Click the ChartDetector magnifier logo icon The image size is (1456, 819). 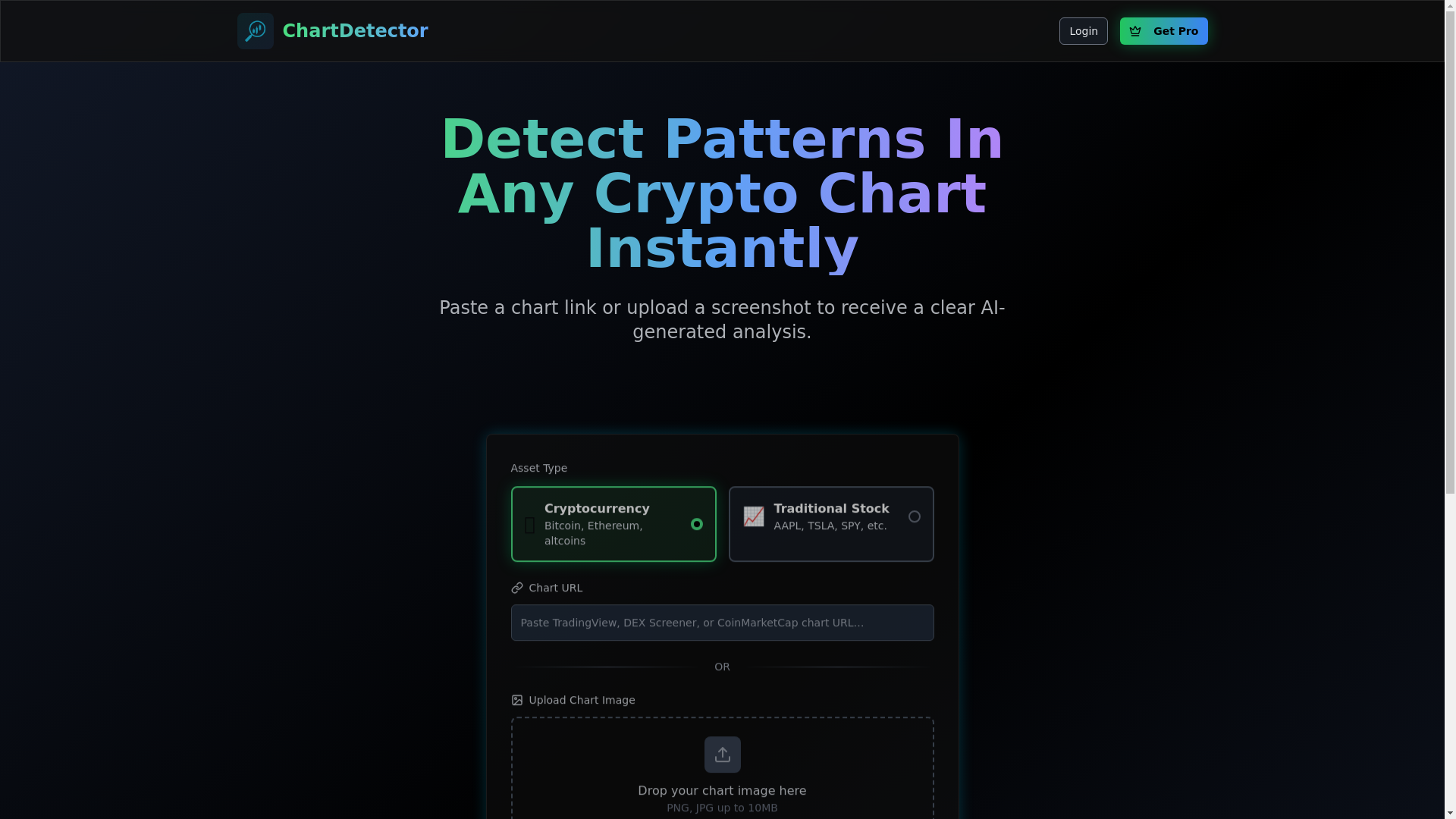(x=256, y=31)
